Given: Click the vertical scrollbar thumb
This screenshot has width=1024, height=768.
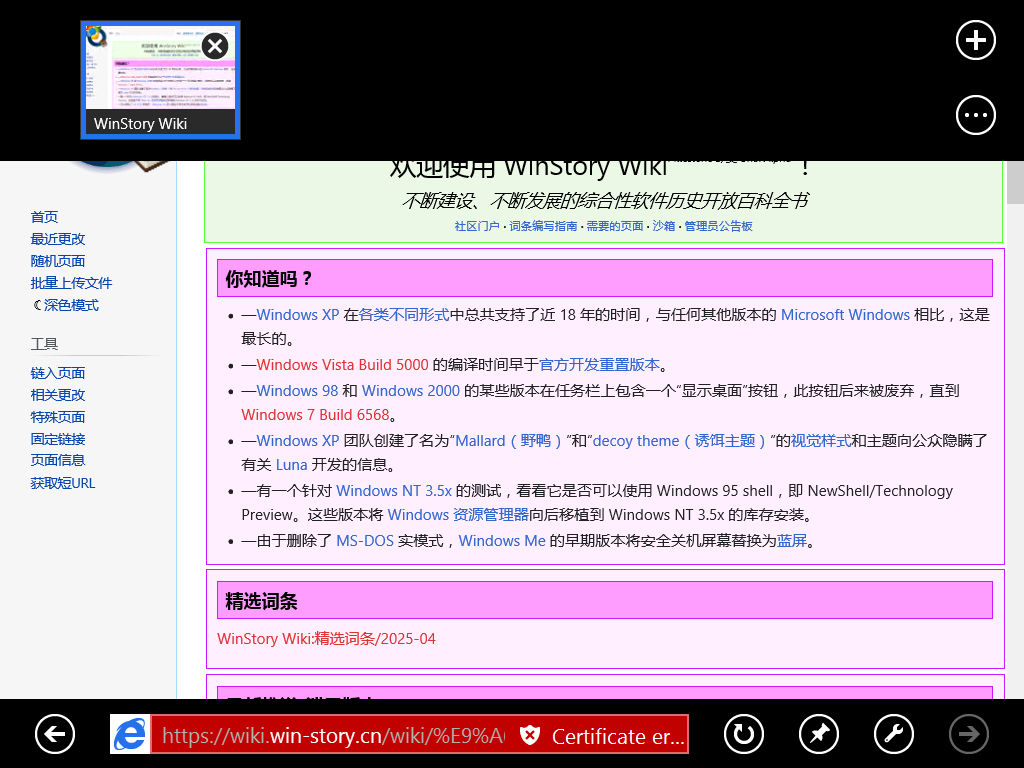Looking at the screenshot, I should [x=1015, y=183].
